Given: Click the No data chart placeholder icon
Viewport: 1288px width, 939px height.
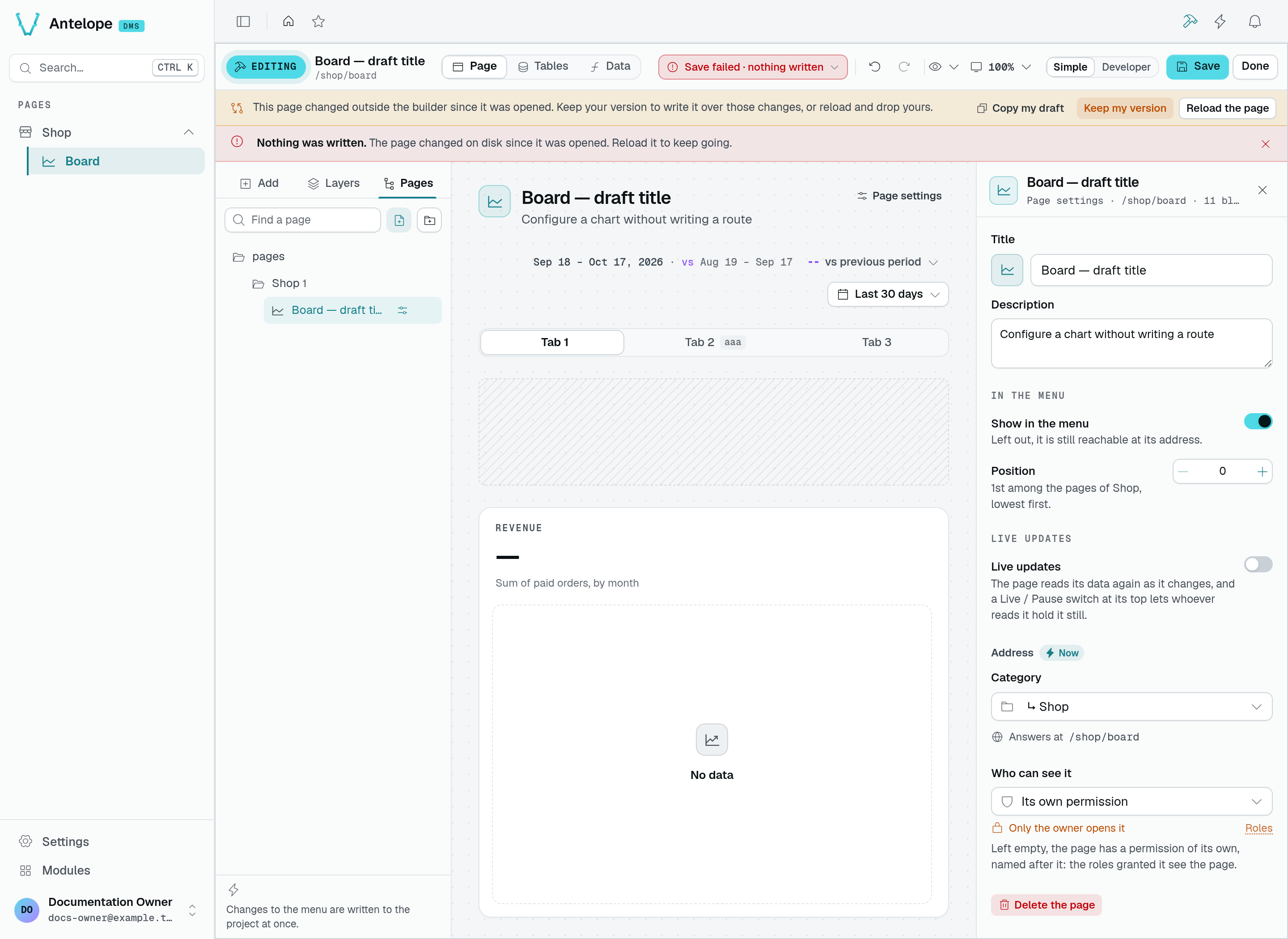Looking at the screenshot, I should coord(712,740).
